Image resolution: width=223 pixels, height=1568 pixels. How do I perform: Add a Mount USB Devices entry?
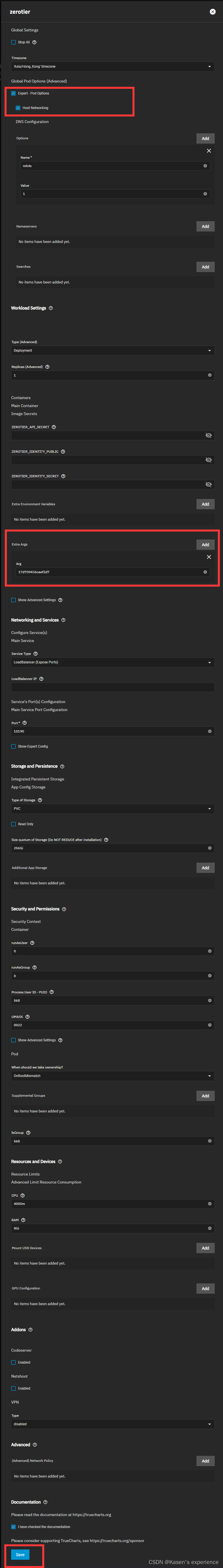(x=205, y=1248)
